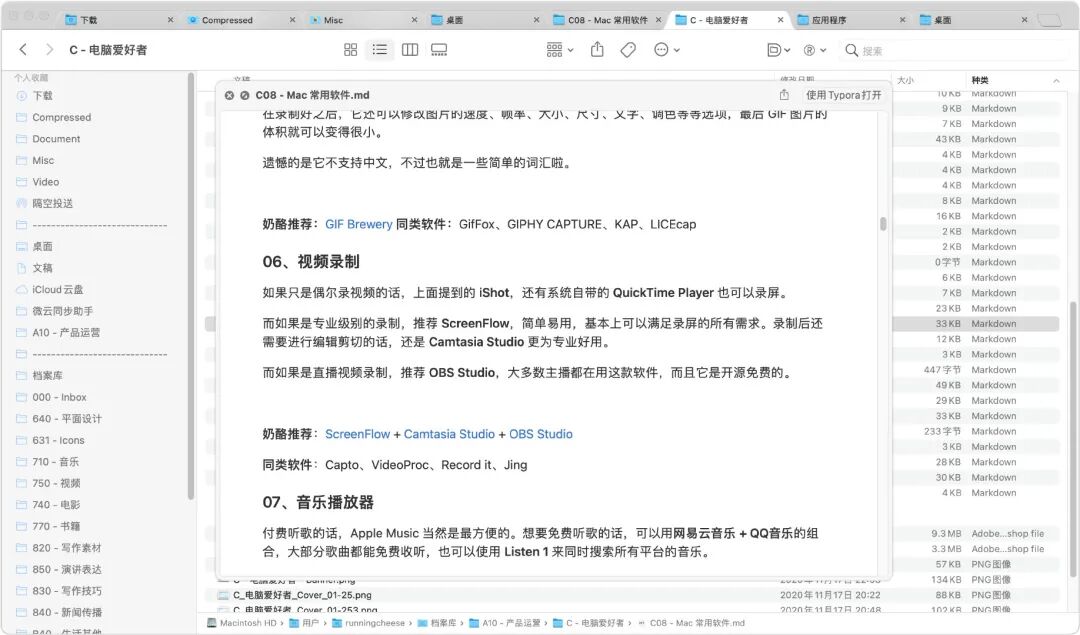The width and height of the screenshot is (1080, 635).
Task: Click 用户 in the path bar
Action: [x=304, y=623]
